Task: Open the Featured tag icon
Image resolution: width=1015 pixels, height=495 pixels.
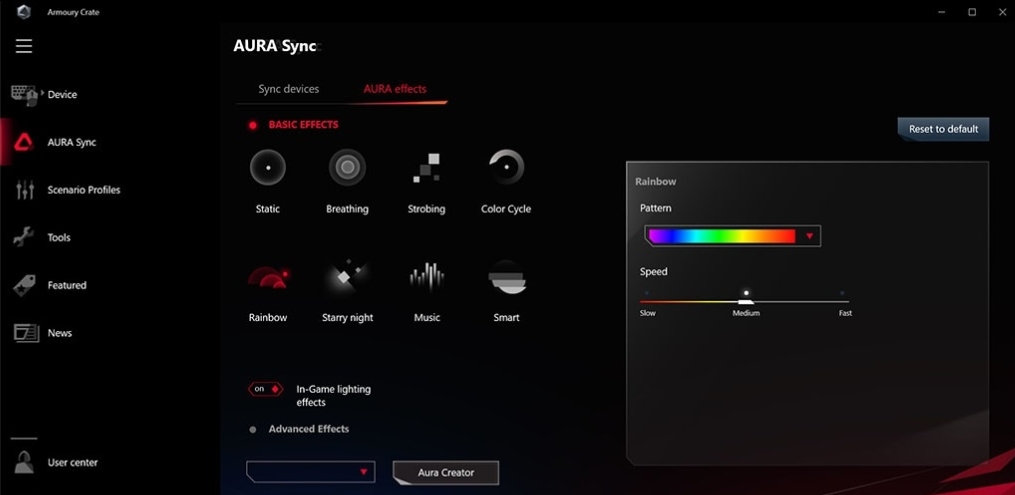Action: [x=25, y=285]
